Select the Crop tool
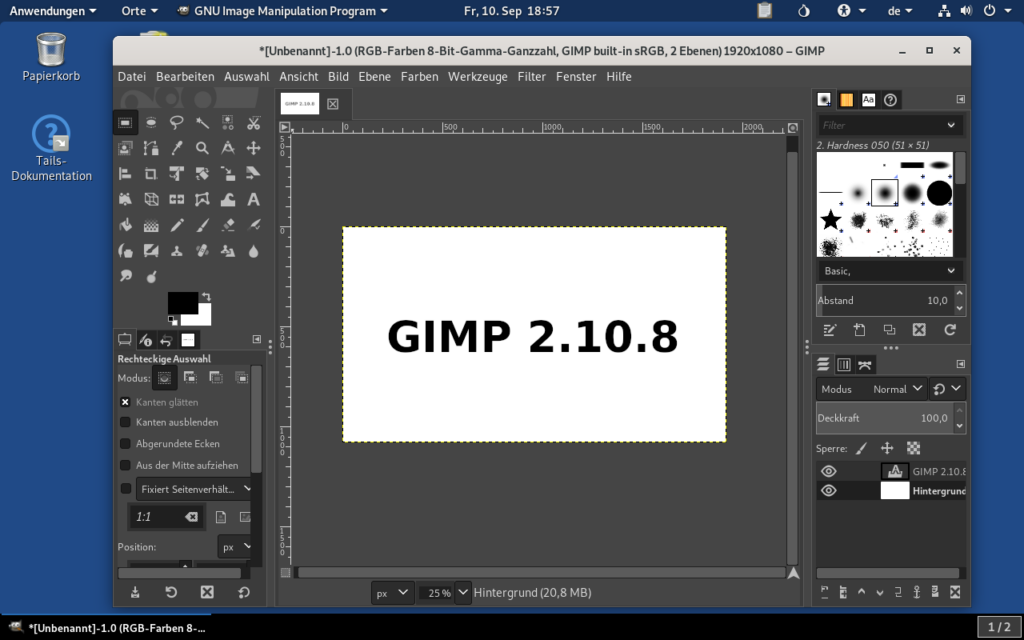Image resolution: width=1024 pixels, height=640 pixels. tap(151, 174)
